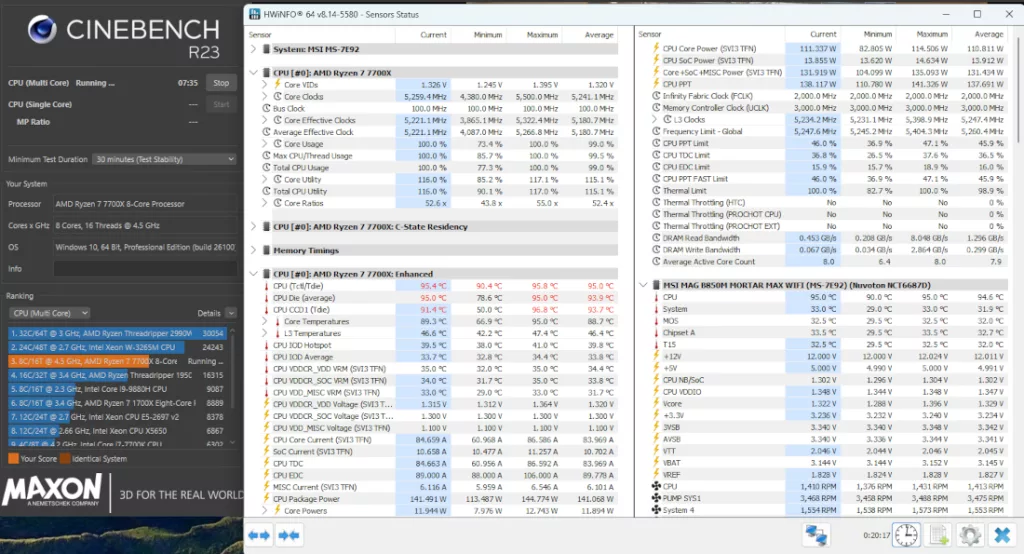Select the Intel Xeon W-3265M CPU ranking entry
Image resolution: width=1024 pixels, height=554 pixels.
(118, 348)
